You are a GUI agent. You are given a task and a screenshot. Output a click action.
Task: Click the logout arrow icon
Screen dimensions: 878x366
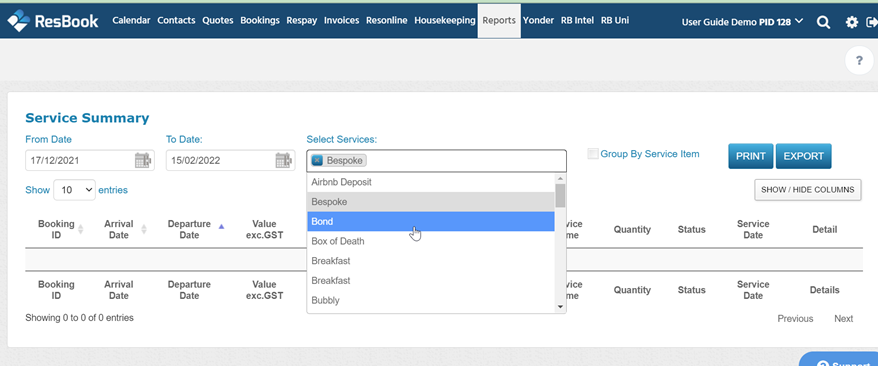871,22
